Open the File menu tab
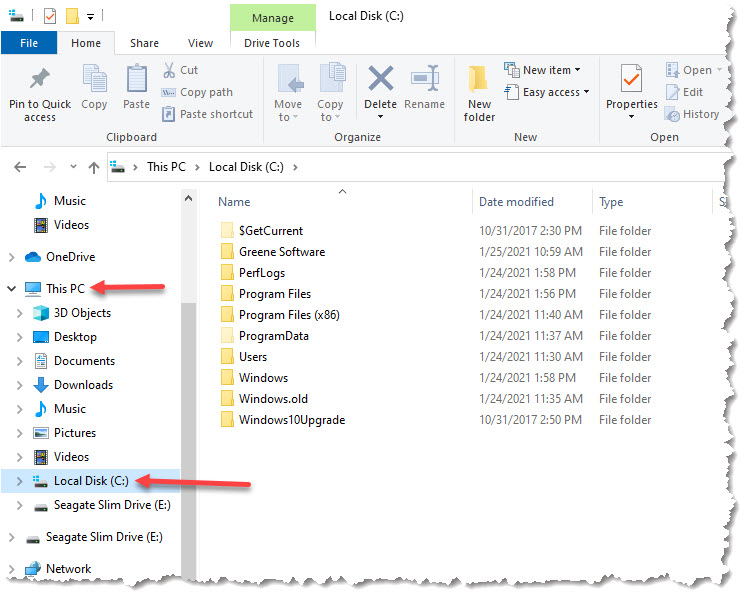 [29, 43]
